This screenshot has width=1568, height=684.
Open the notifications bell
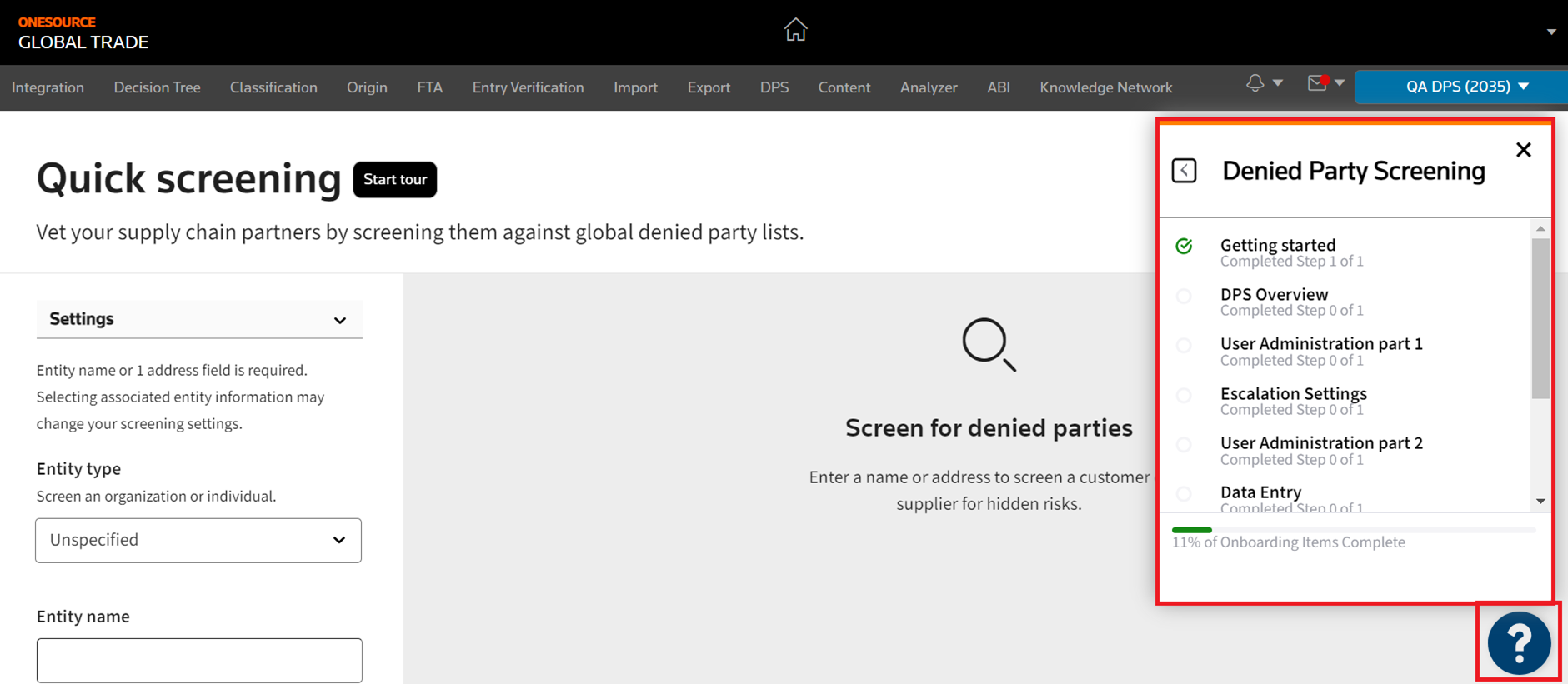coord(1255,83)
